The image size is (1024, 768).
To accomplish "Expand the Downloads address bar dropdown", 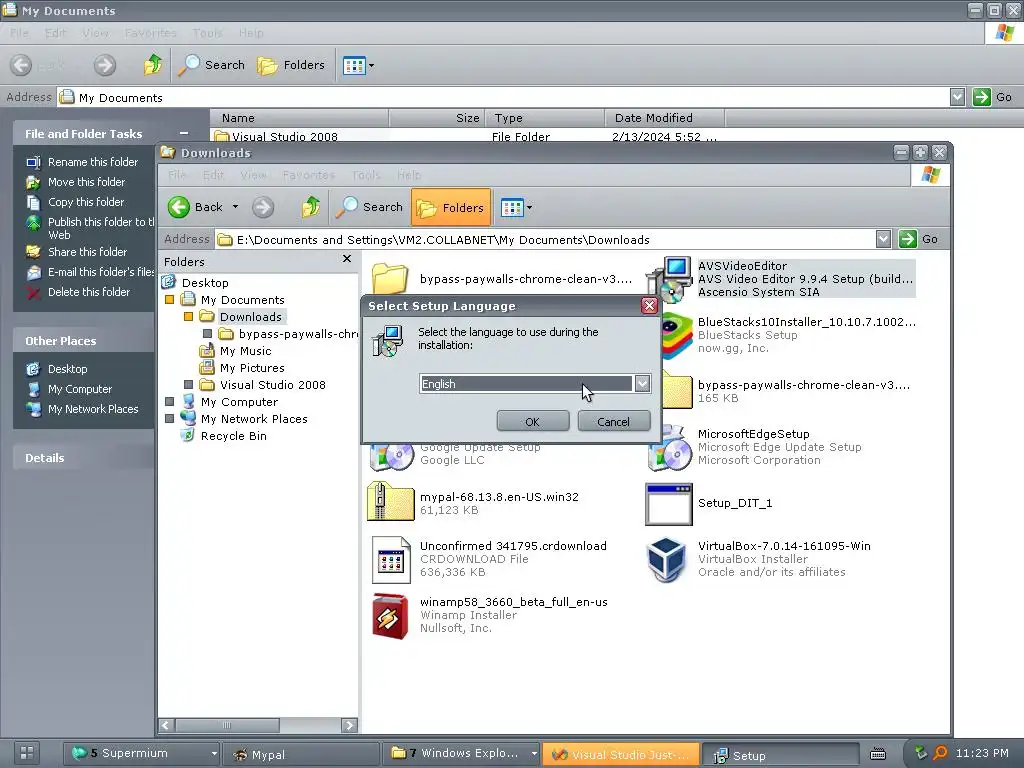I will click(883, 239).
